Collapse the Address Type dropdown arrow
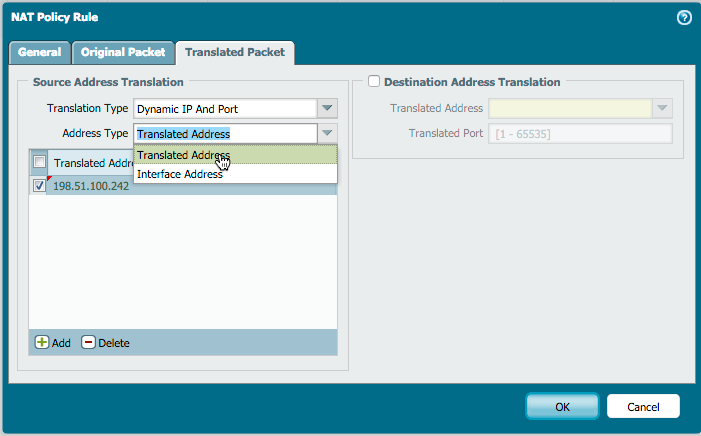Screen dimensions: 701x436 coord(327,133)
